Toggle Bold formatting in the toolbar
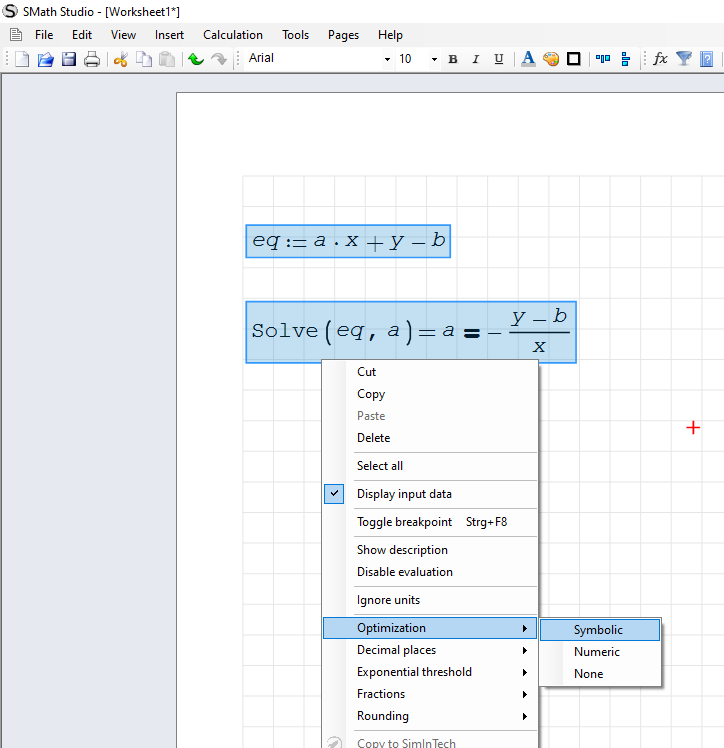This screenshot has height=748, width=724. coord(452,59)
